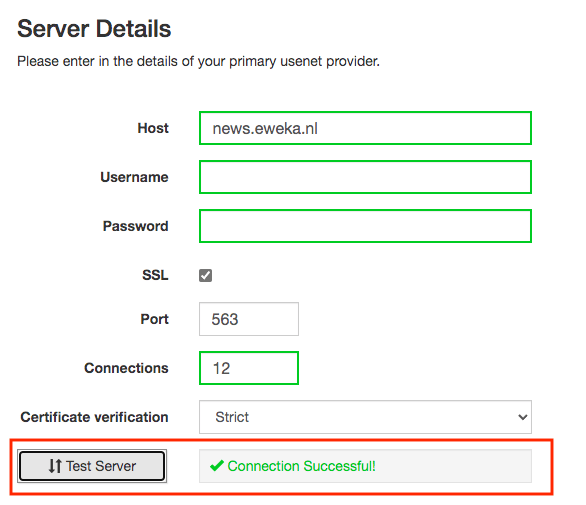Click the Port label
Image resolution: width=586 pixels, height=505 pixels.
point(154,319)
